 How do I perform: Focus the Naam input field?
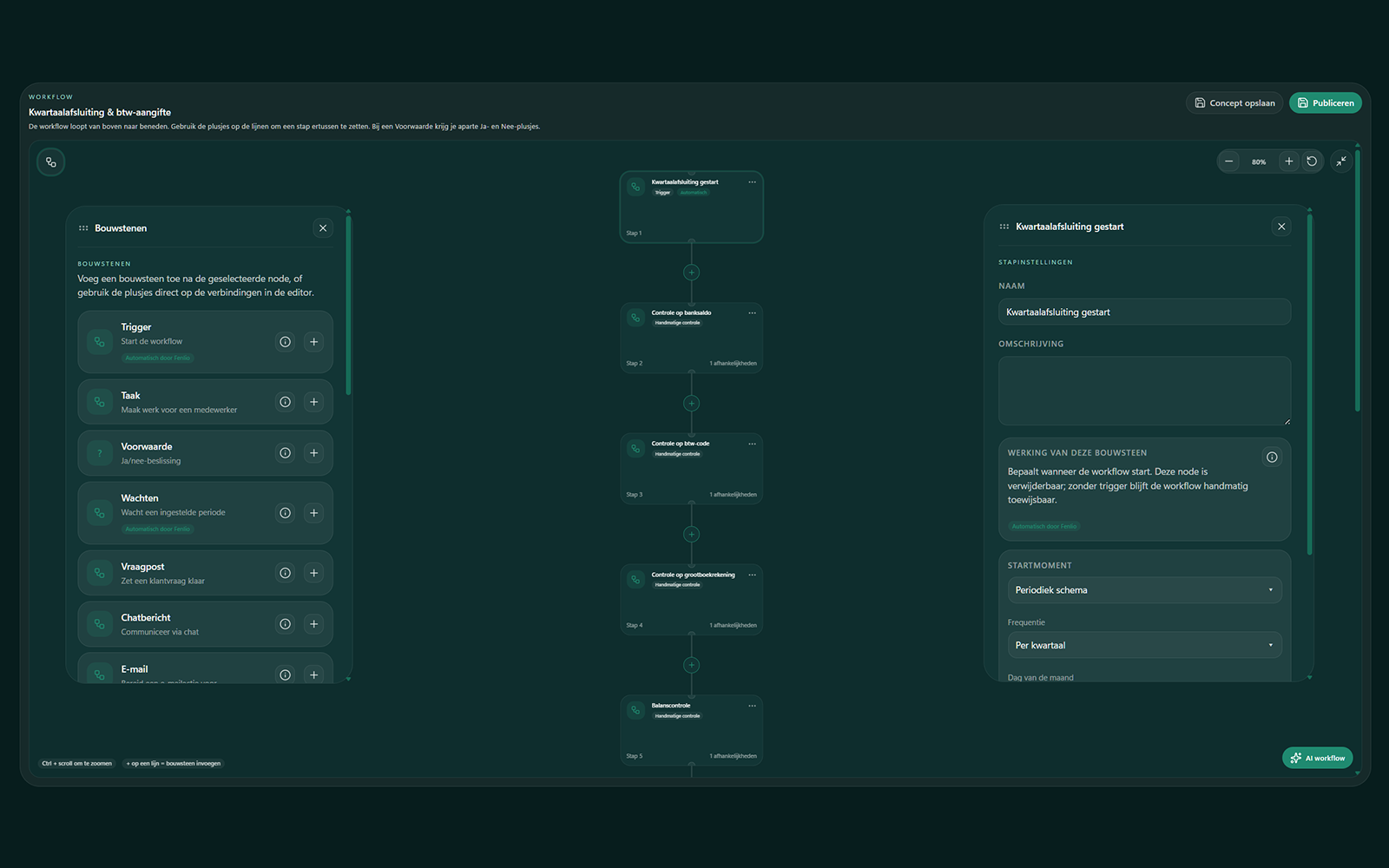[1144, 312]
